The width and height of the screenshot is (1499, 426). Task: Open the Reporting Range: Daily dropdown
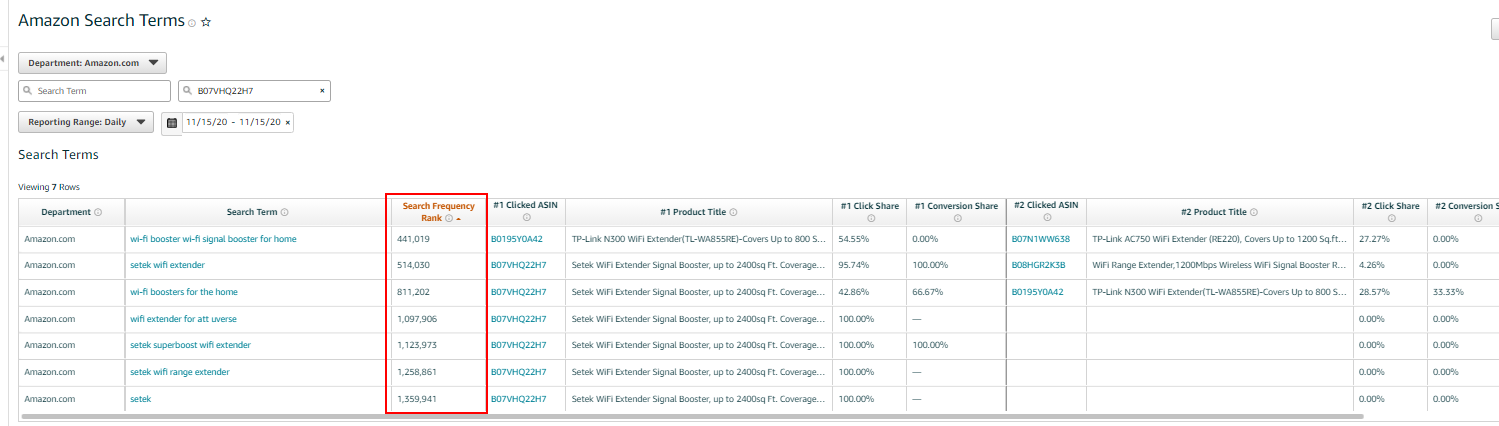[x=86, y=122]
